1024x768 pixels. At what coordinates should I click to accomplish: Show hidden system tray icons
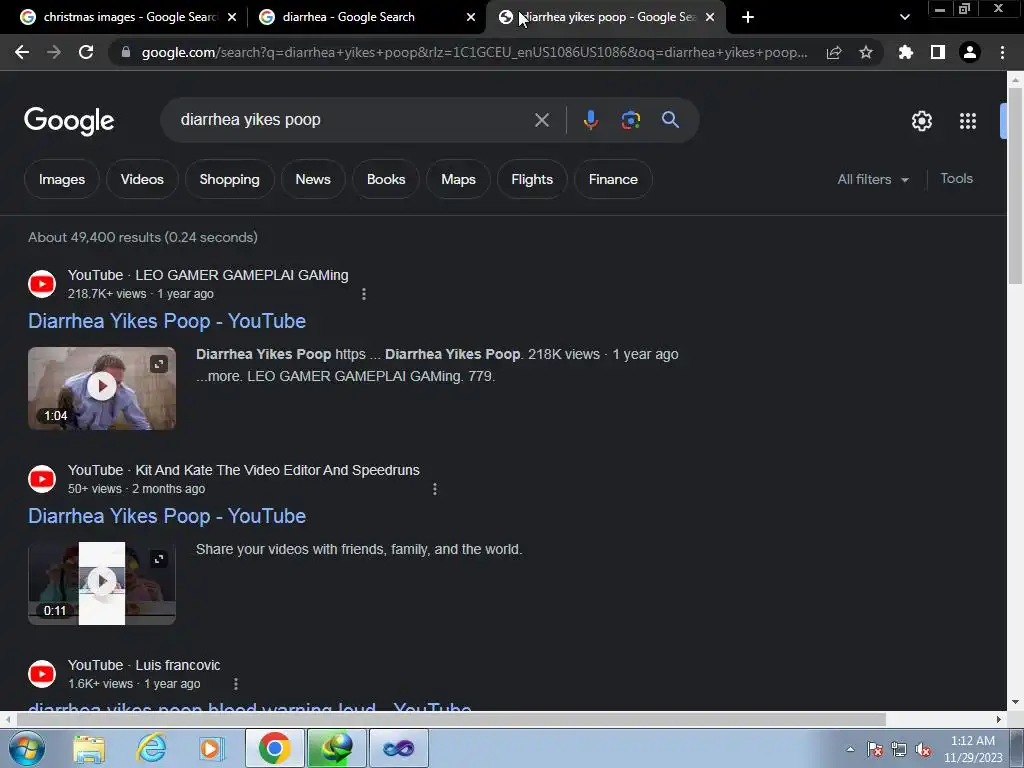tap(850, 749)
